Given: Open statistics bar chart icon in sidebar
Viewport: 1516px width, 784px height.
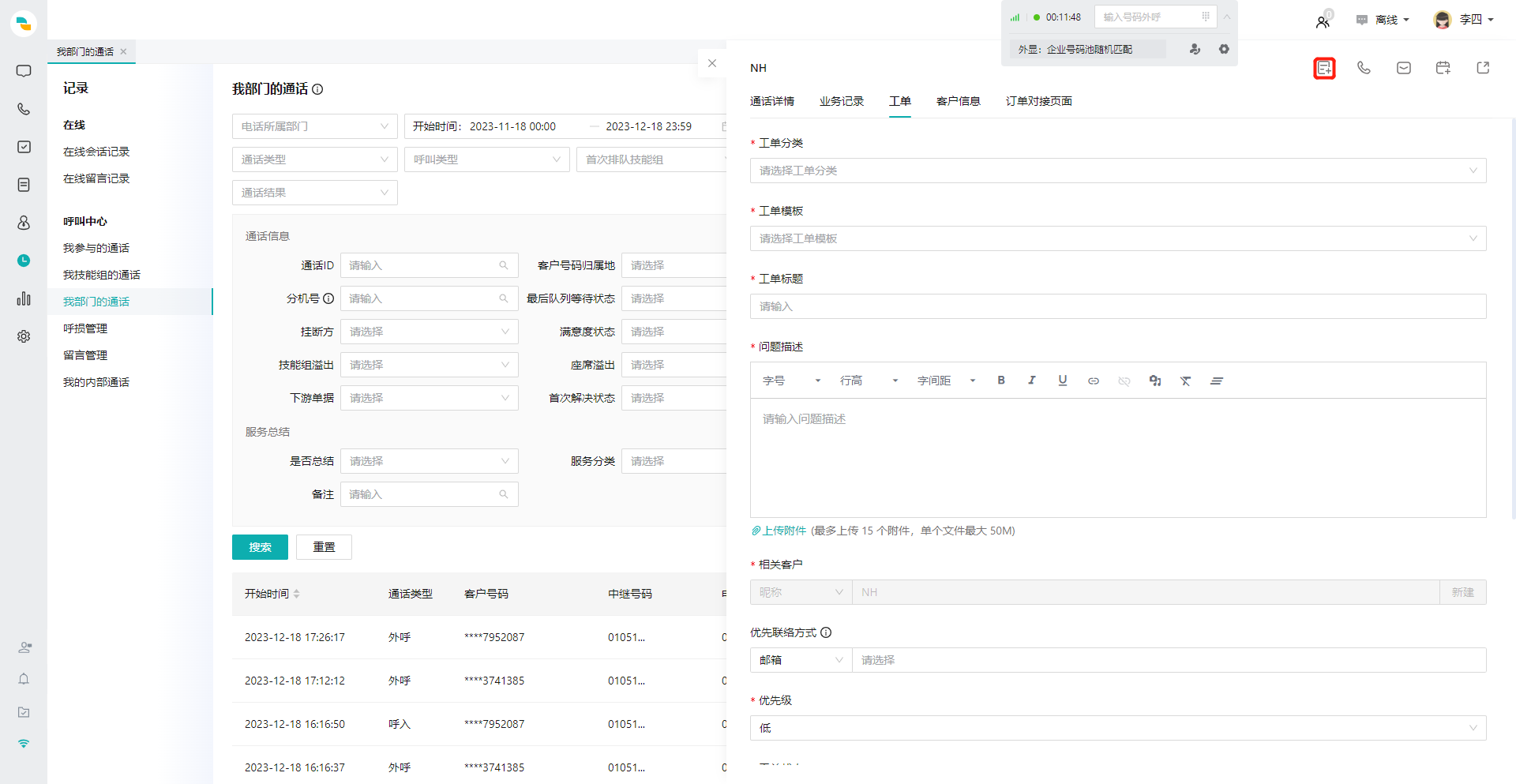Looking at the screenshot, I should (x=24, y=298).
